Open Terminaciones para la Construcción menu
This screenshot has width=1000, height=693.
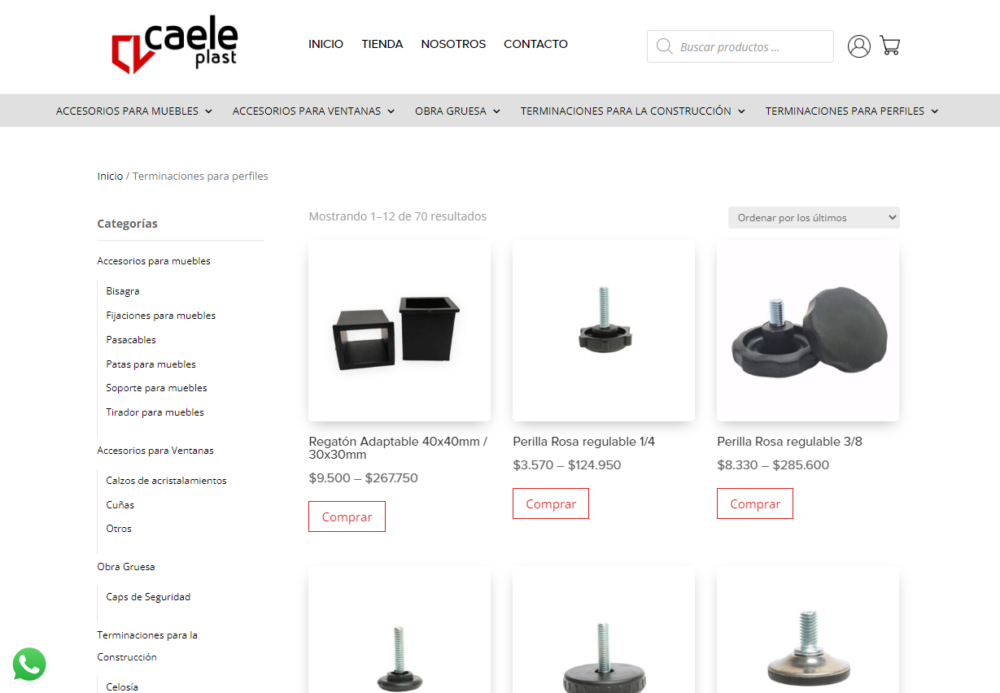[632, 111]
